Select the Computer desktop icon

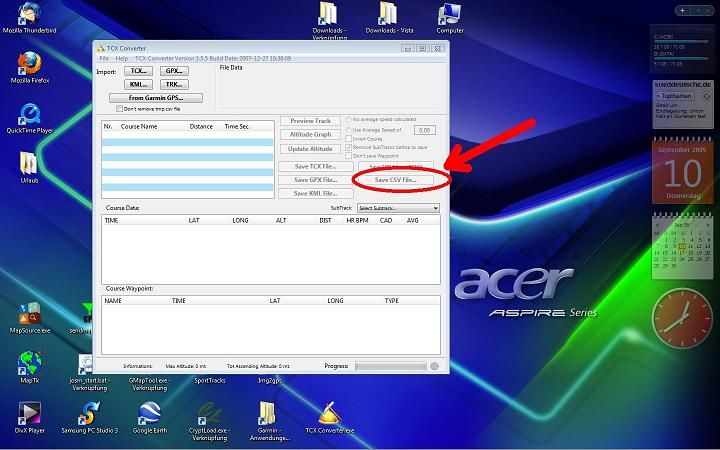(450, 14)
